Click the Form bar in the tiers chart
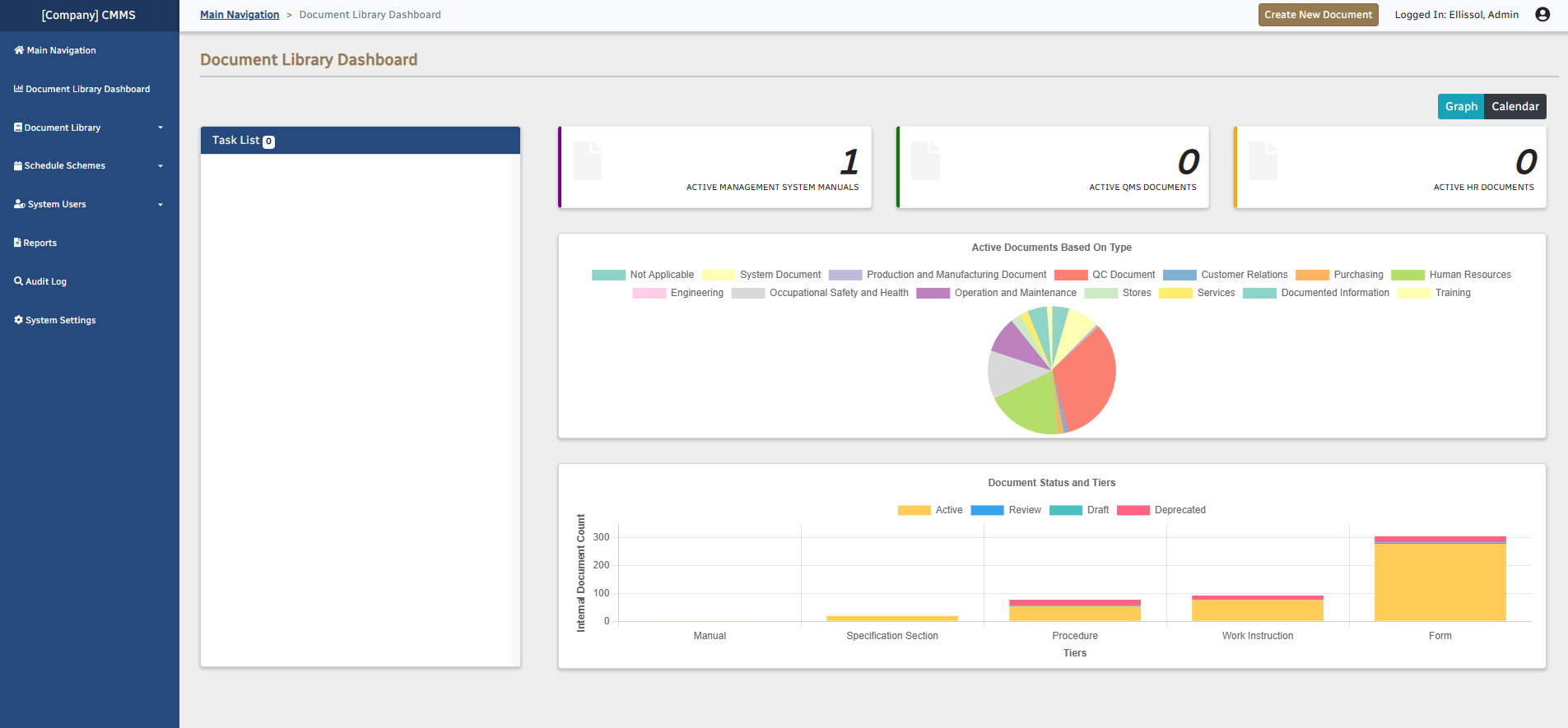This screenshot has height=728, width=1568. coord(1440,579)
